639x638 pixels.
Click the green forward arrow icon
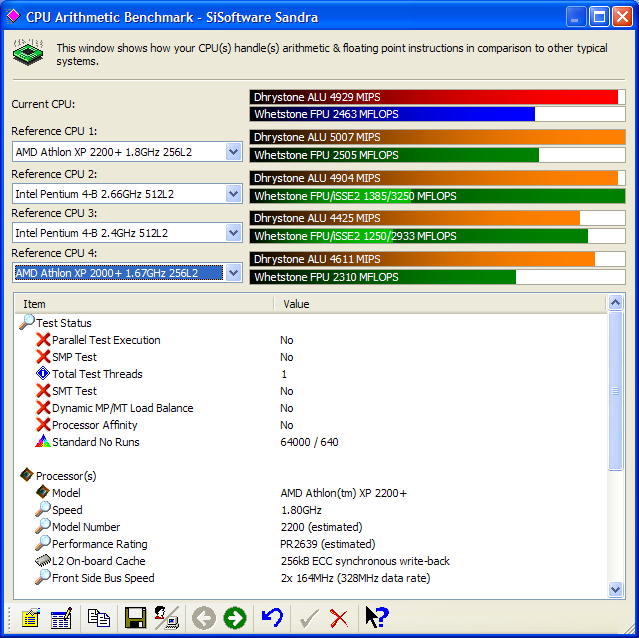point(235,618)
